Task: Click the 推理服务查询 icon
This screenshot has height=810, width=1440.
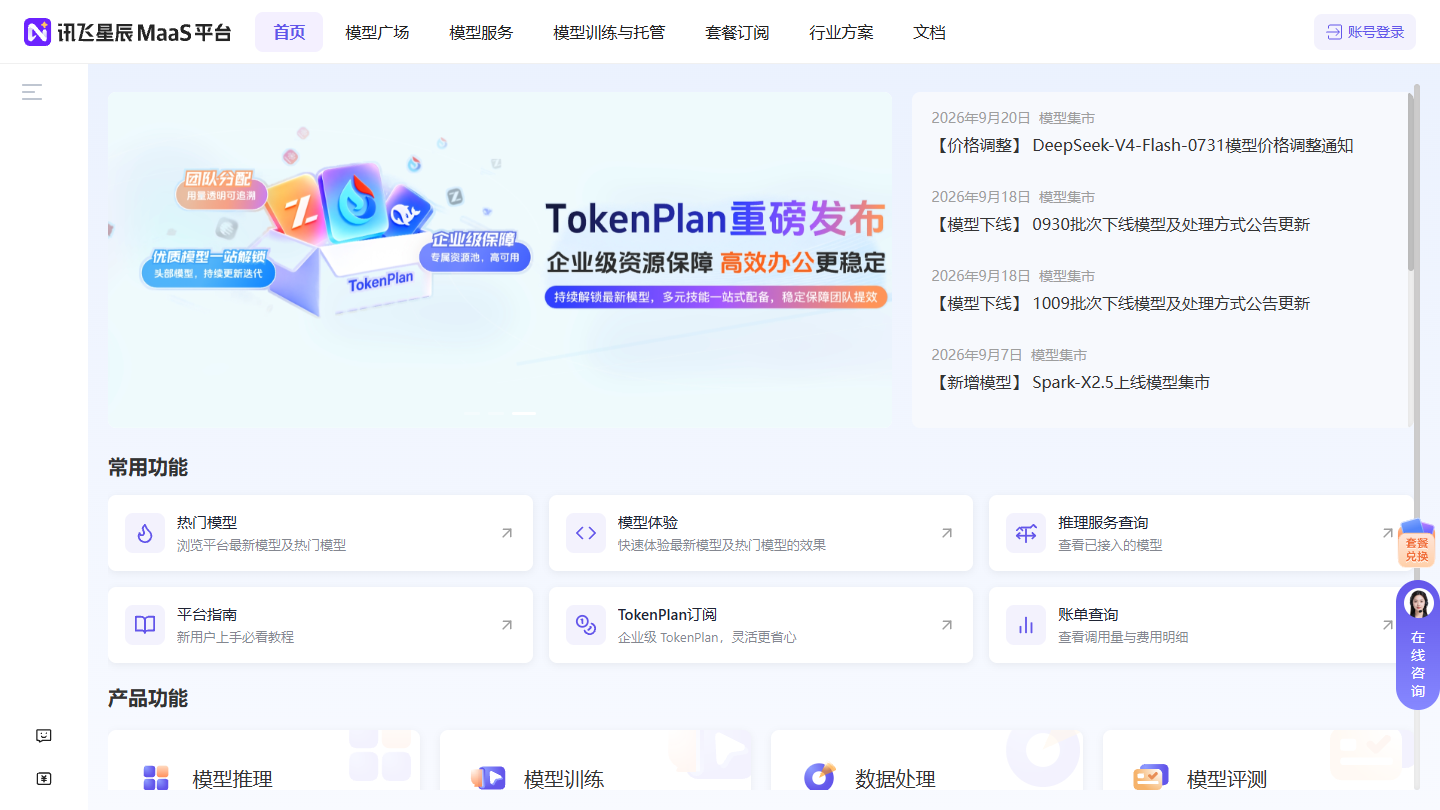Action: [1026, 533]
